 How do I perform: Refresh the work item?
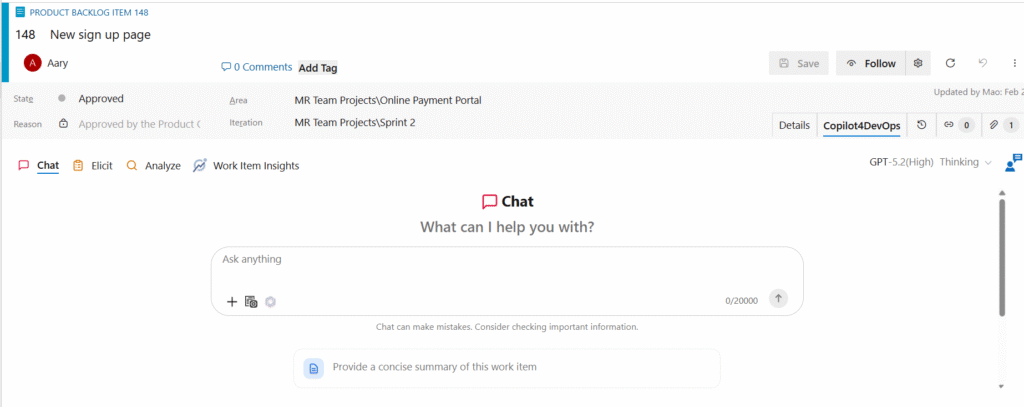pos(950,63)
